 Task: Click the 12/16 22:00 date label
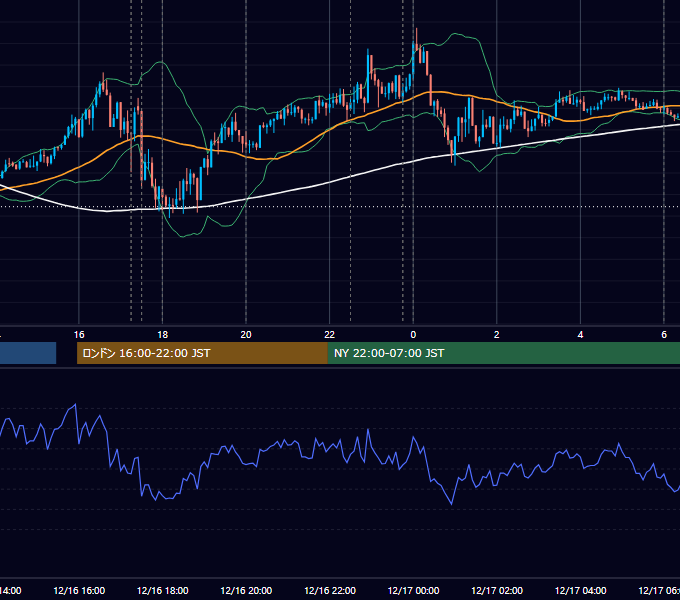[x=330, y=590]
